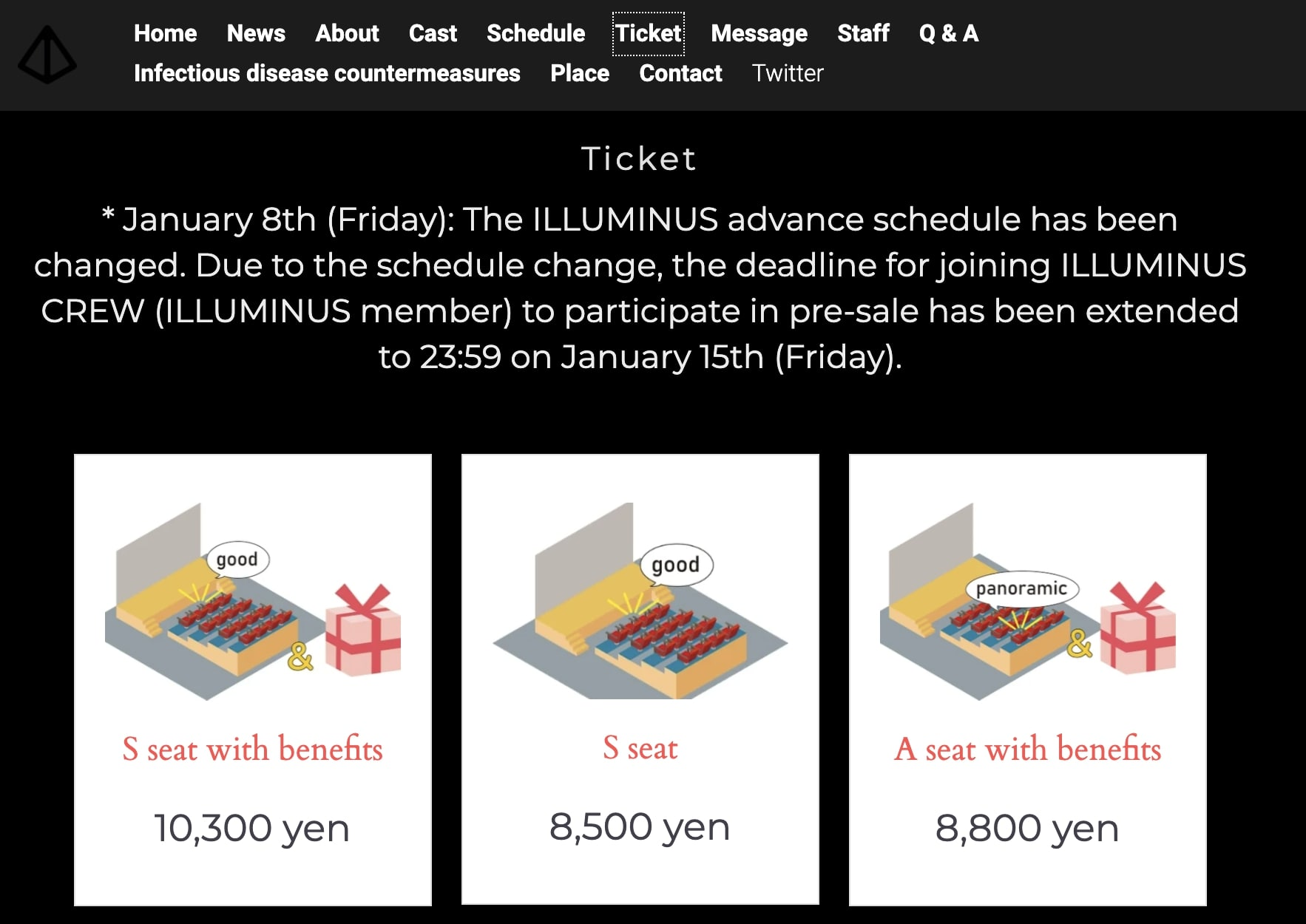Navigate to the About page
The height and width of the screenshot is (924, 1306).
pos(347,33)
